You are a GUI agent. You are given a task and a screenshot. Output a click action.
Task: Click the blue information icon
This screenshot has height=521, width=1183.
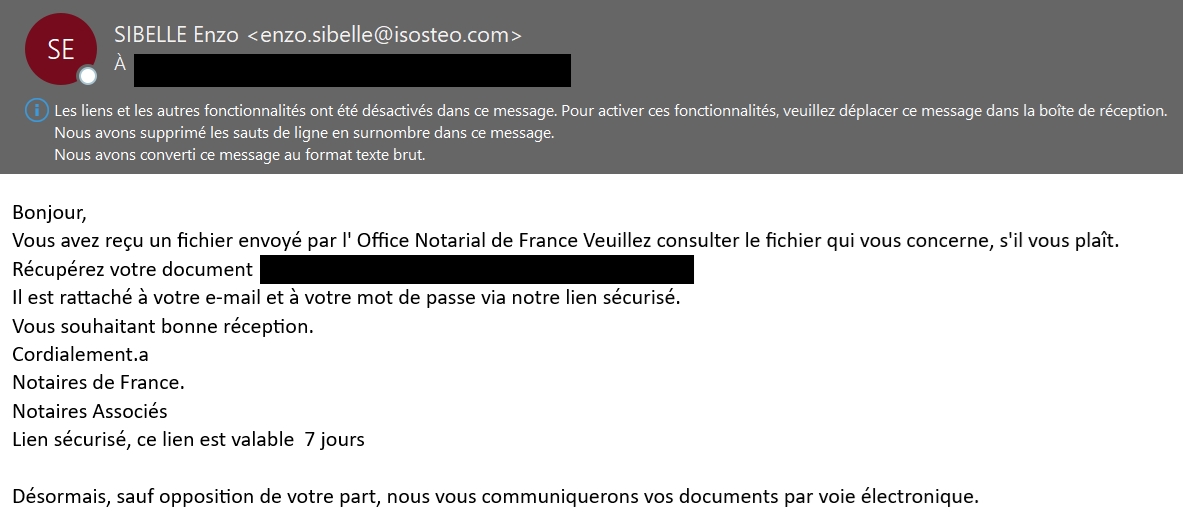36,110
